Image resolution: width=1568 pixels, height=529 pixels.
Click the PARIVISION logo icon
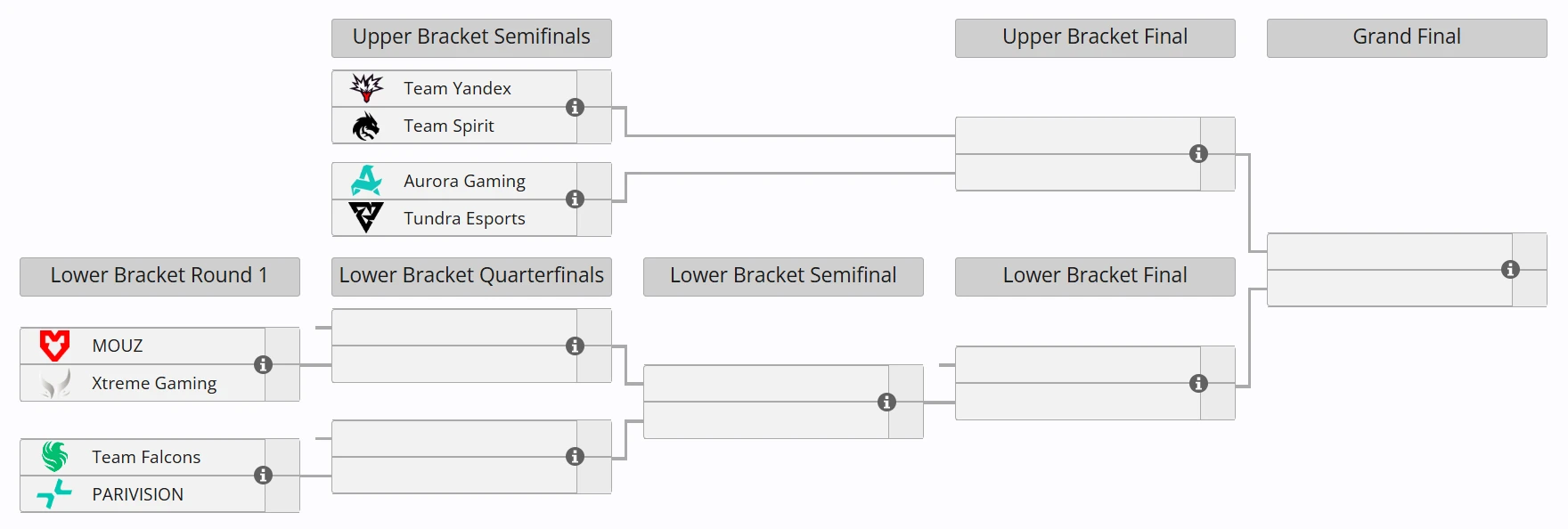(x=54, y=493)
